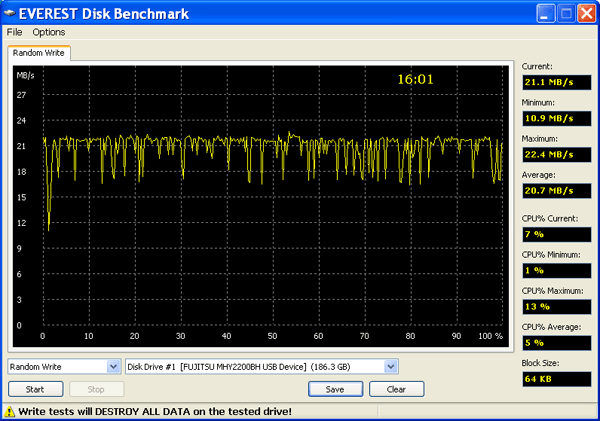Click the CPU% Current 7 % value
This screenshot has height=421, width=600.
click(557, 234)
